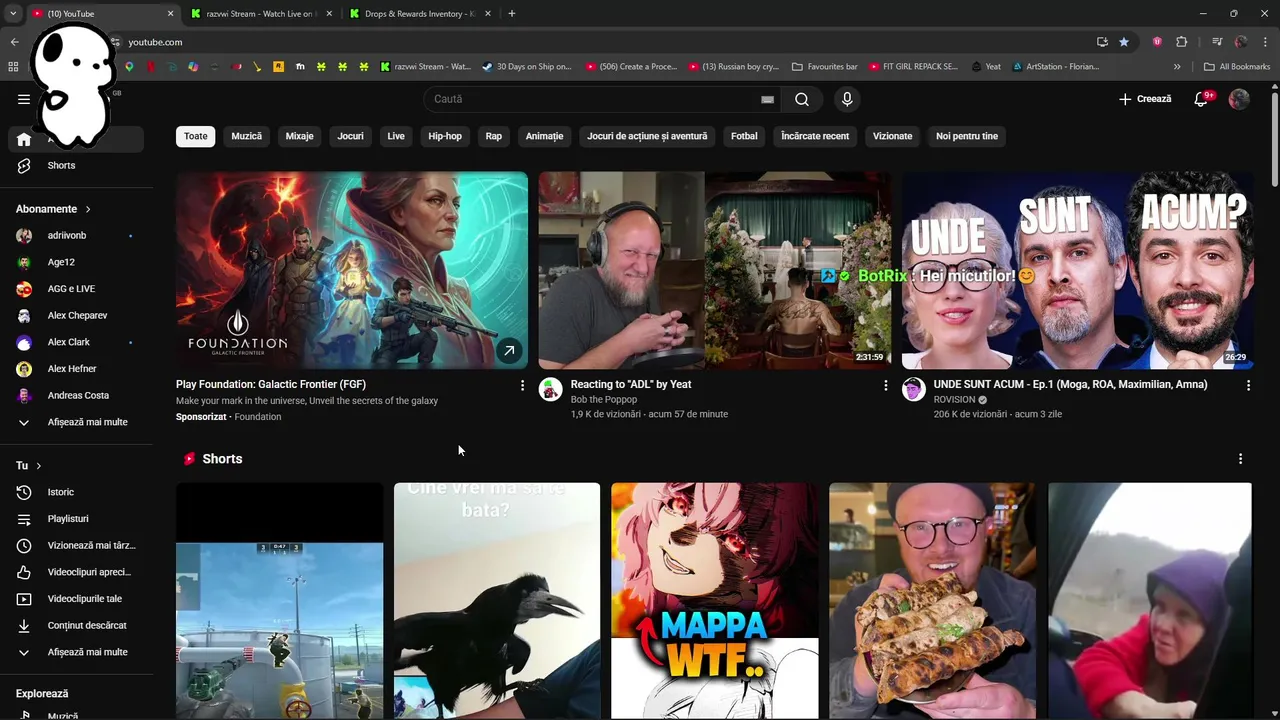Viewport: 1280px width, 720px height.
Task: Open Istoric (history) in sidebar
Action: coord(76,492)
